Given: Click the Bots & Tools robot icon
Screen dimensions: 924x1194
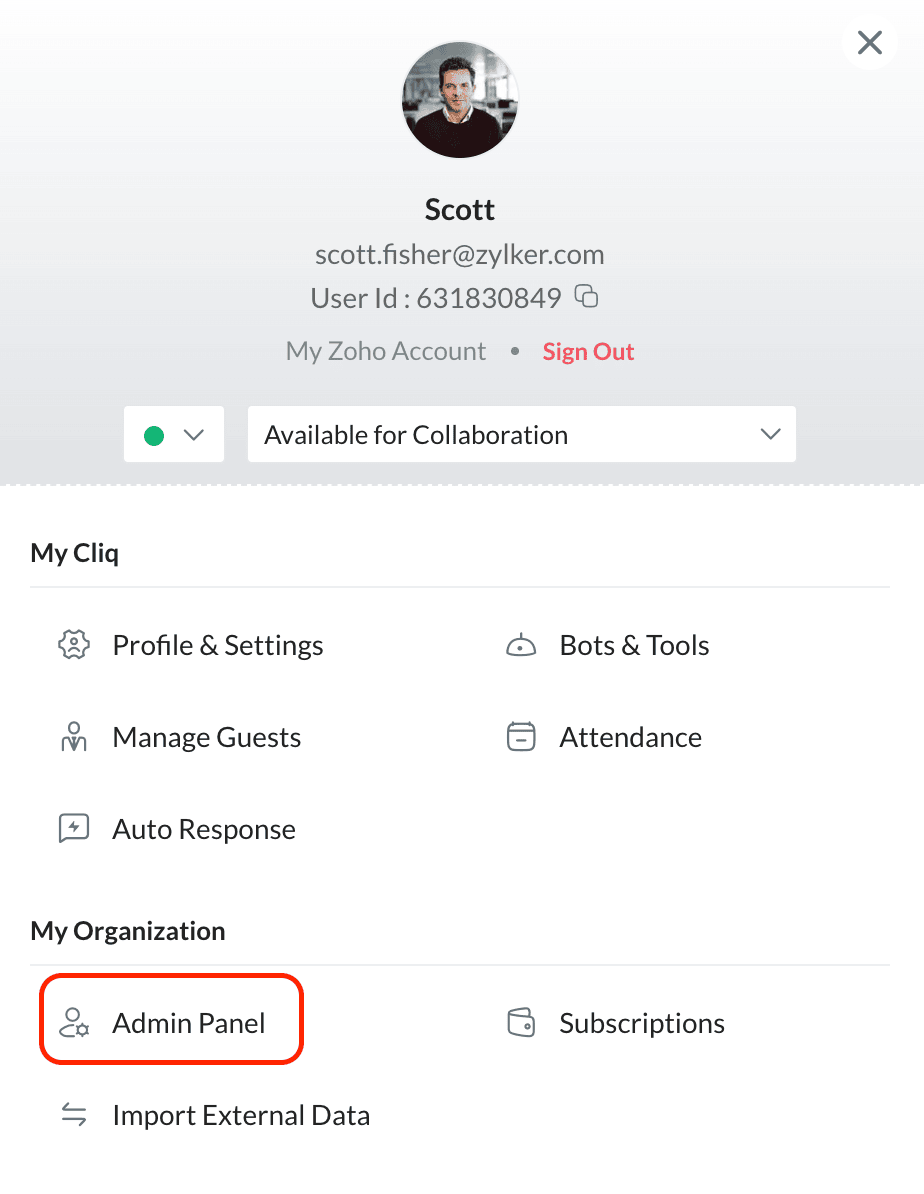Looking at the screenshot, I should pos(521,645).
